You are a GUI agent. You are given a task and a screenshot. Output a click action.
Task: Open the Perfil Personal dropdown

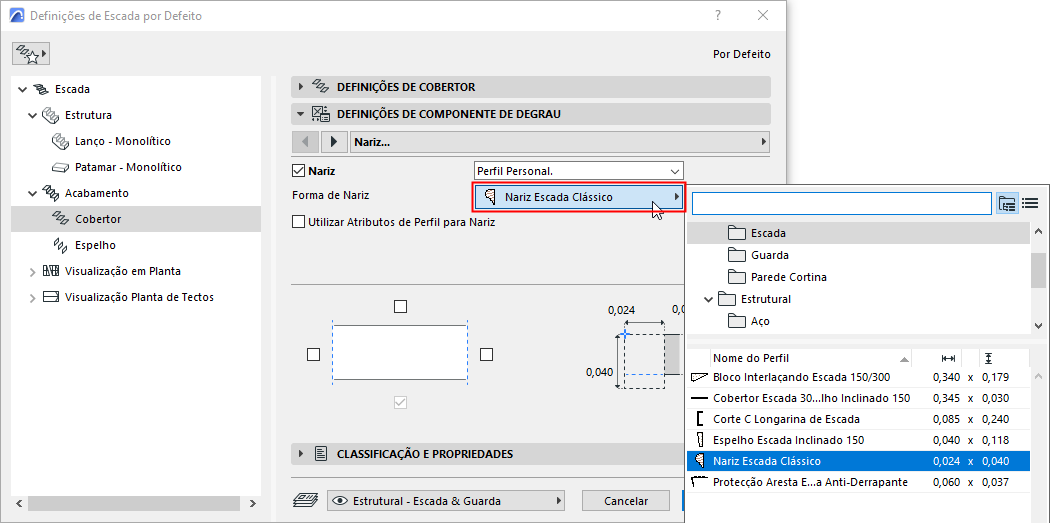point(578,171)
